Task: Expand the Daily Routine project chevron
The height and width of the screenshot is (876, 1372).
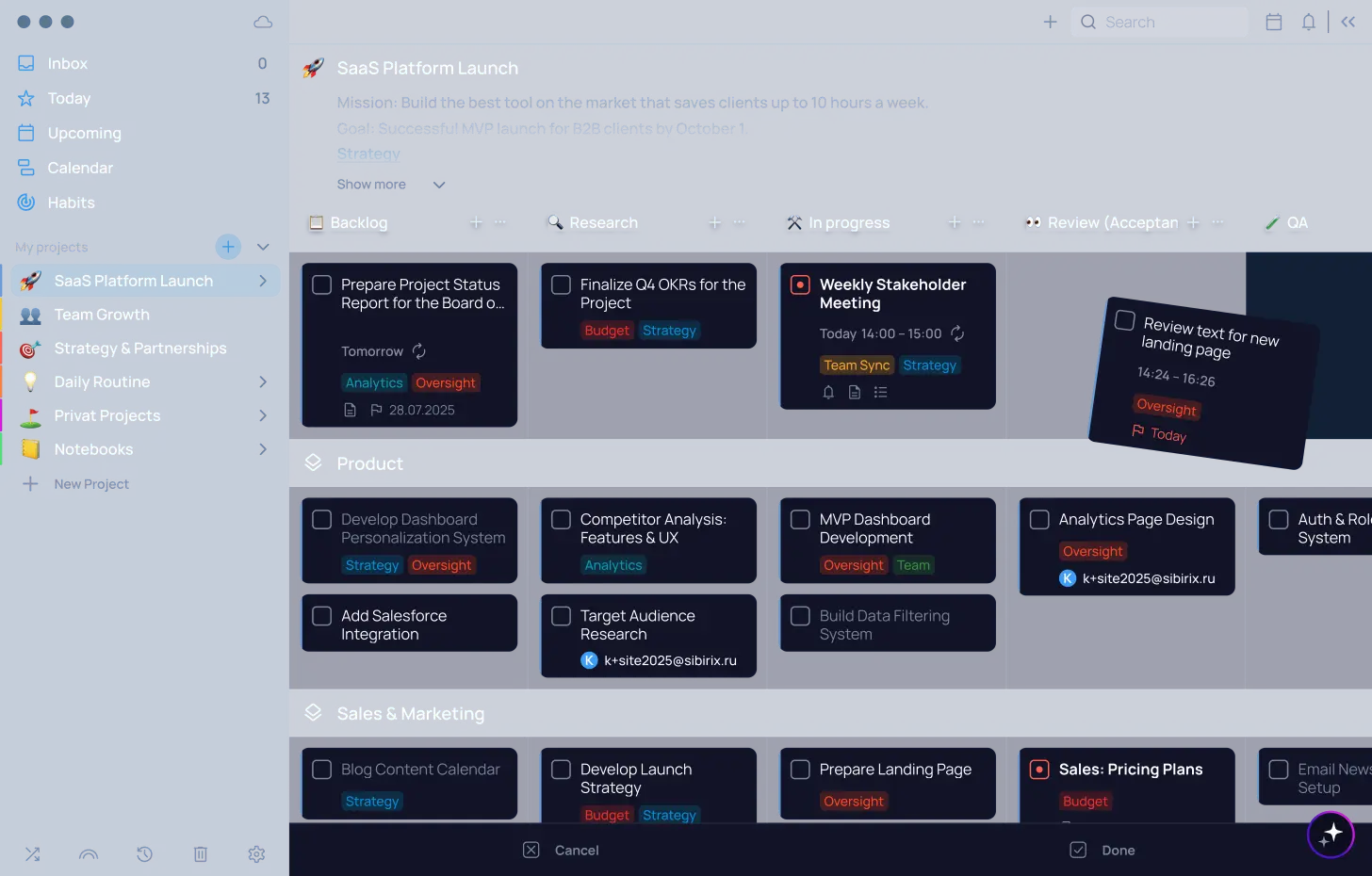Action: [263, 381]
